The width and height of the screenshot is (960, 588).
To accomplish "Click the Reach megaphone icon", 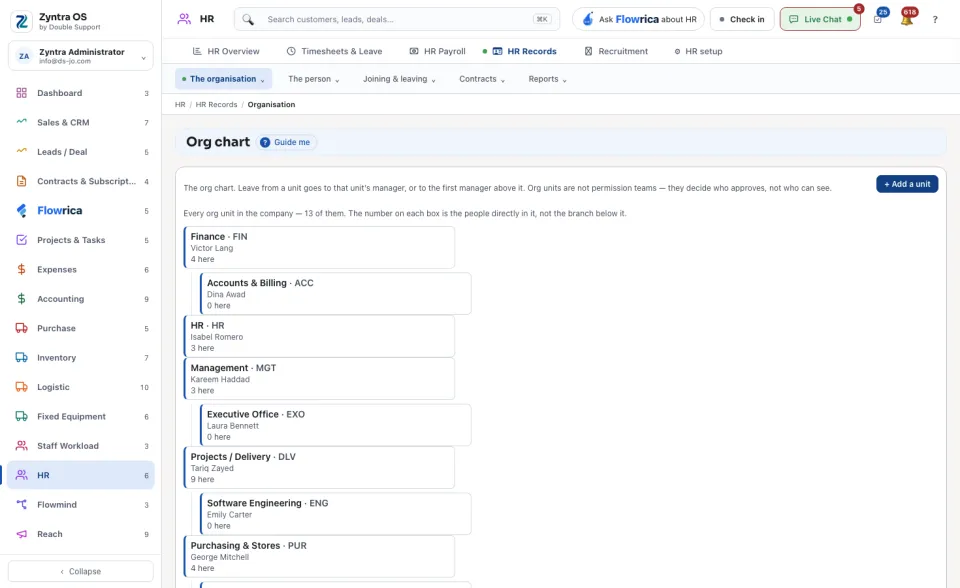I will [x=21, y=534].
